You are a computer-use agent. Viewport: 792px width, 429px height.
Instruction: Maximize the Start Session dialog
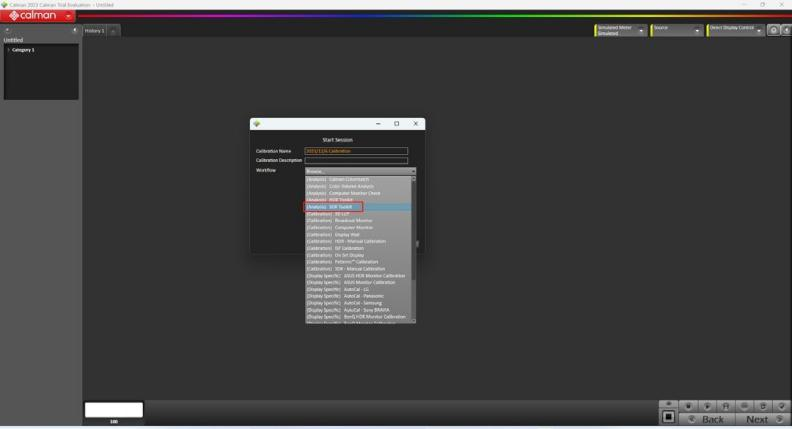[397, 124]
